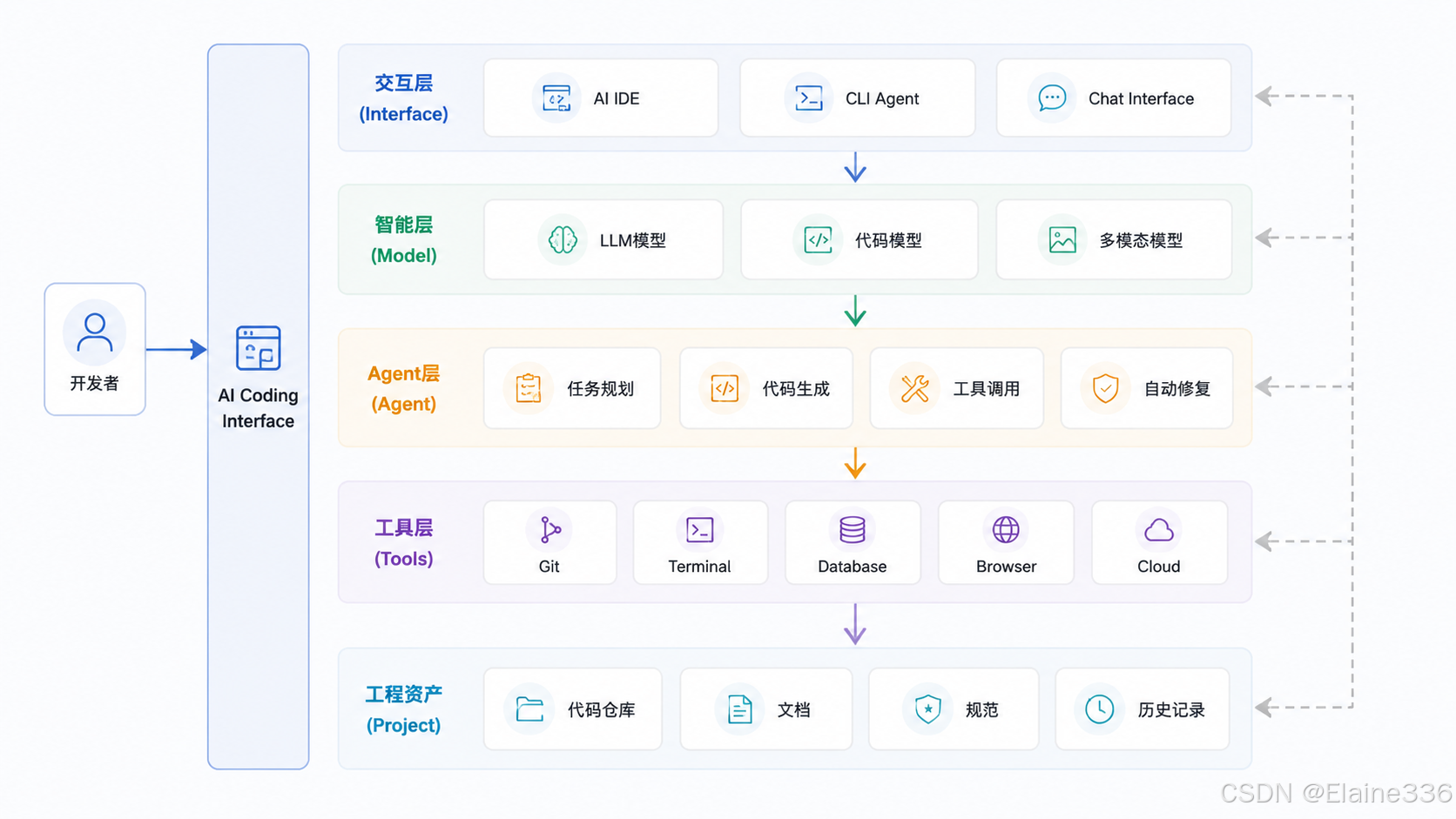Click the 任务规划 clipboard icon
1456x819 pixels.
click(x=529, y=388)
